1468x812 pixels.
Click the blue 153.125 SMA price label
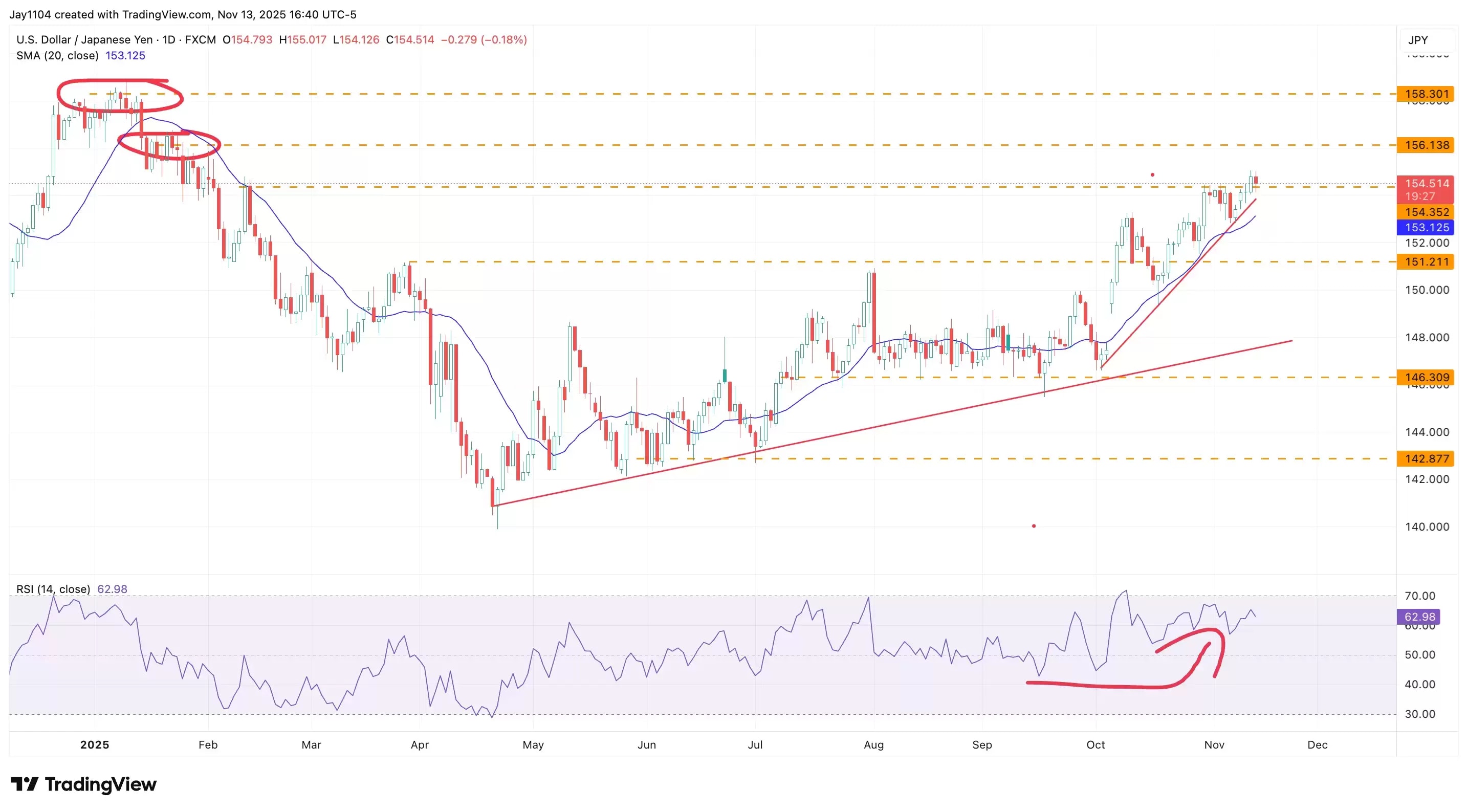click(x=1426, y=227)
